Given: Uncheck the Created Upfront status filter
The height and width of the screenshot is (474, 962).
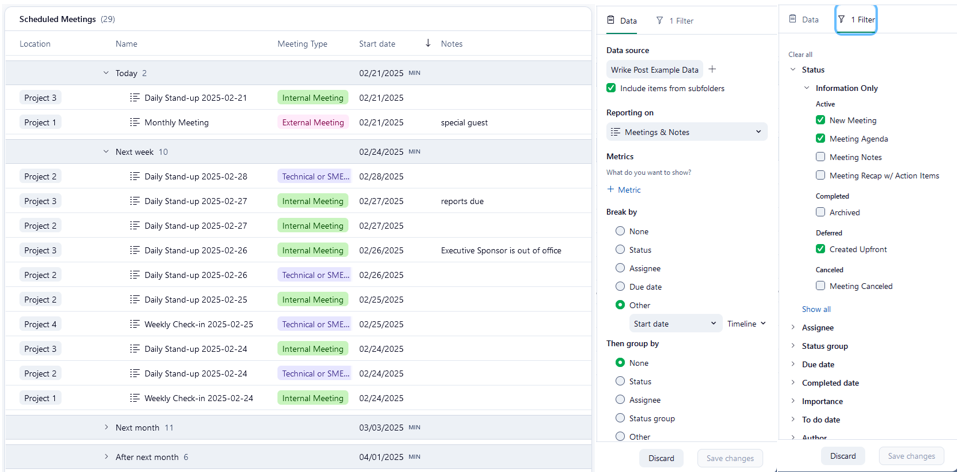Looking at the screenshot, I should point(820,249).
